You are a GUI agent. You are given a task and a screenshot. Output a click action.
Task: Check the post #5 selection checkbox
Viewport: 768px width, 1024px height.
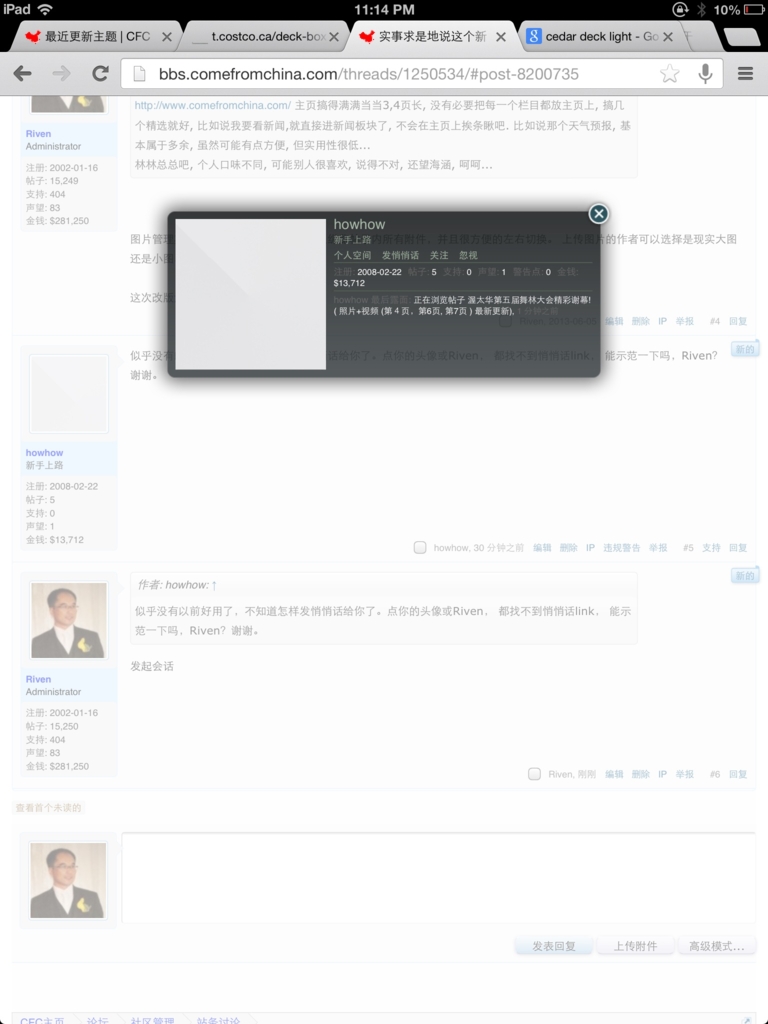point(420,547)
